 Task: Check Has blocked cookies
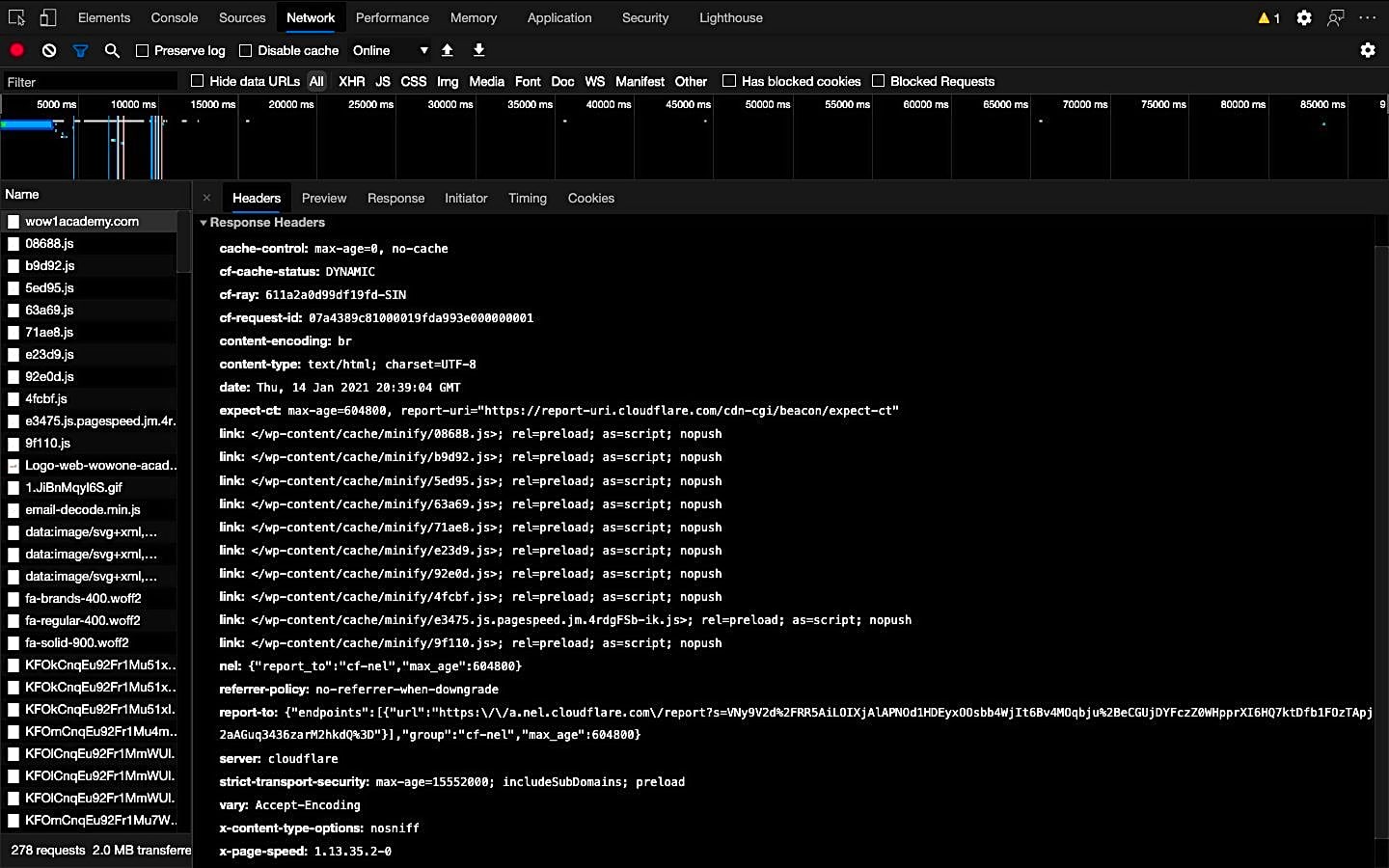coord(729,81)
